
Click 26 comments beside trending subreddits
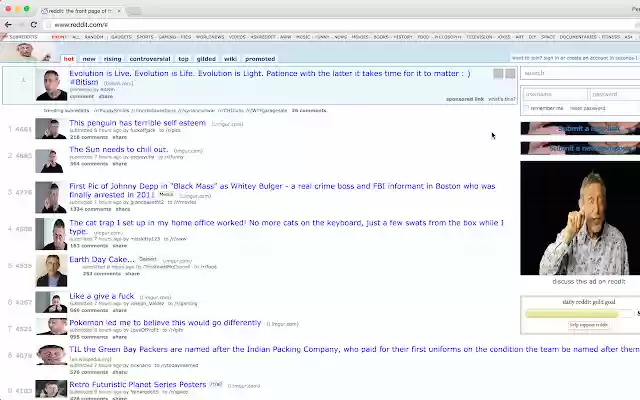[309, 111]
